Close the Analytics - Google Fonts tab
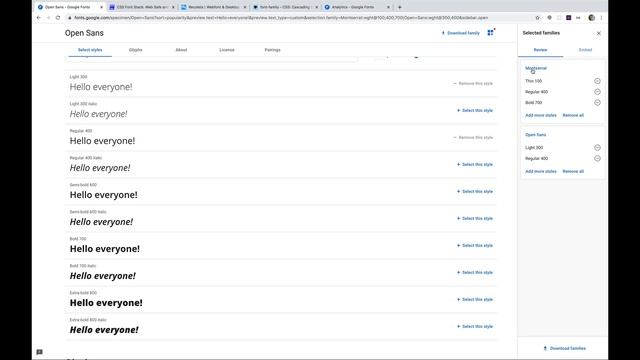Viewport: 640px width, 360px height. 388,7
